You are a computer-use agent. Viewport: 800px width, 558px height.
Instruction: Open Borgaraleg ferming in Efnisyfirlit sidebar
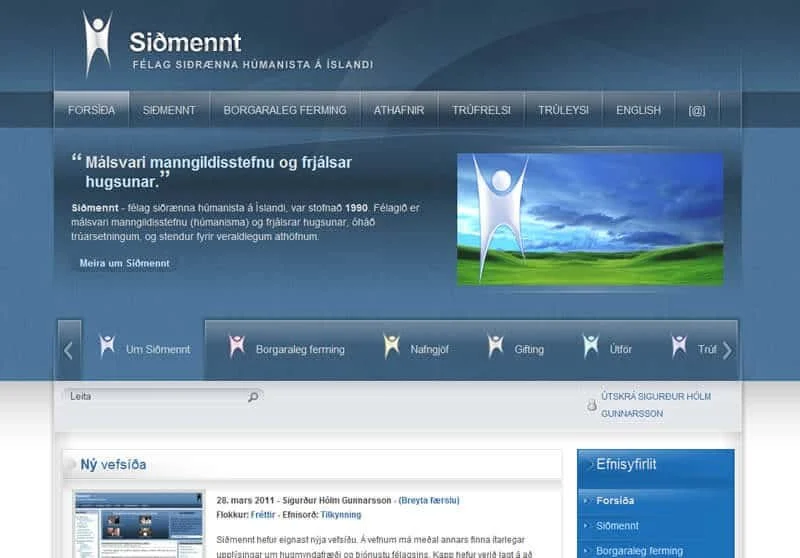[x=639, y=551]
